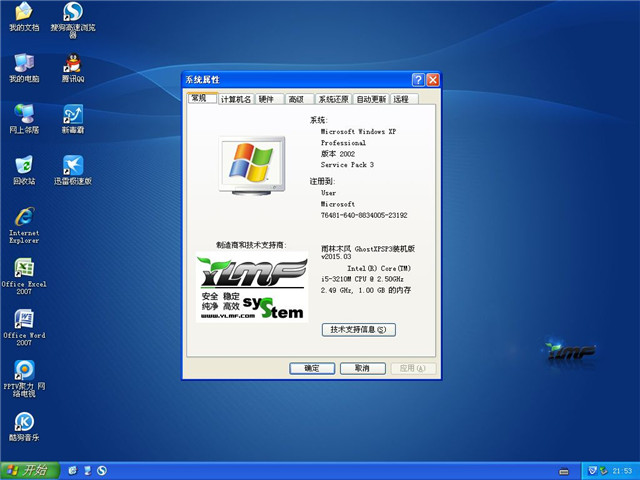This screenshot has height=480, width=640.
Task: Select the 回收站 recycle bin
Action: click(x=24, y=170)
